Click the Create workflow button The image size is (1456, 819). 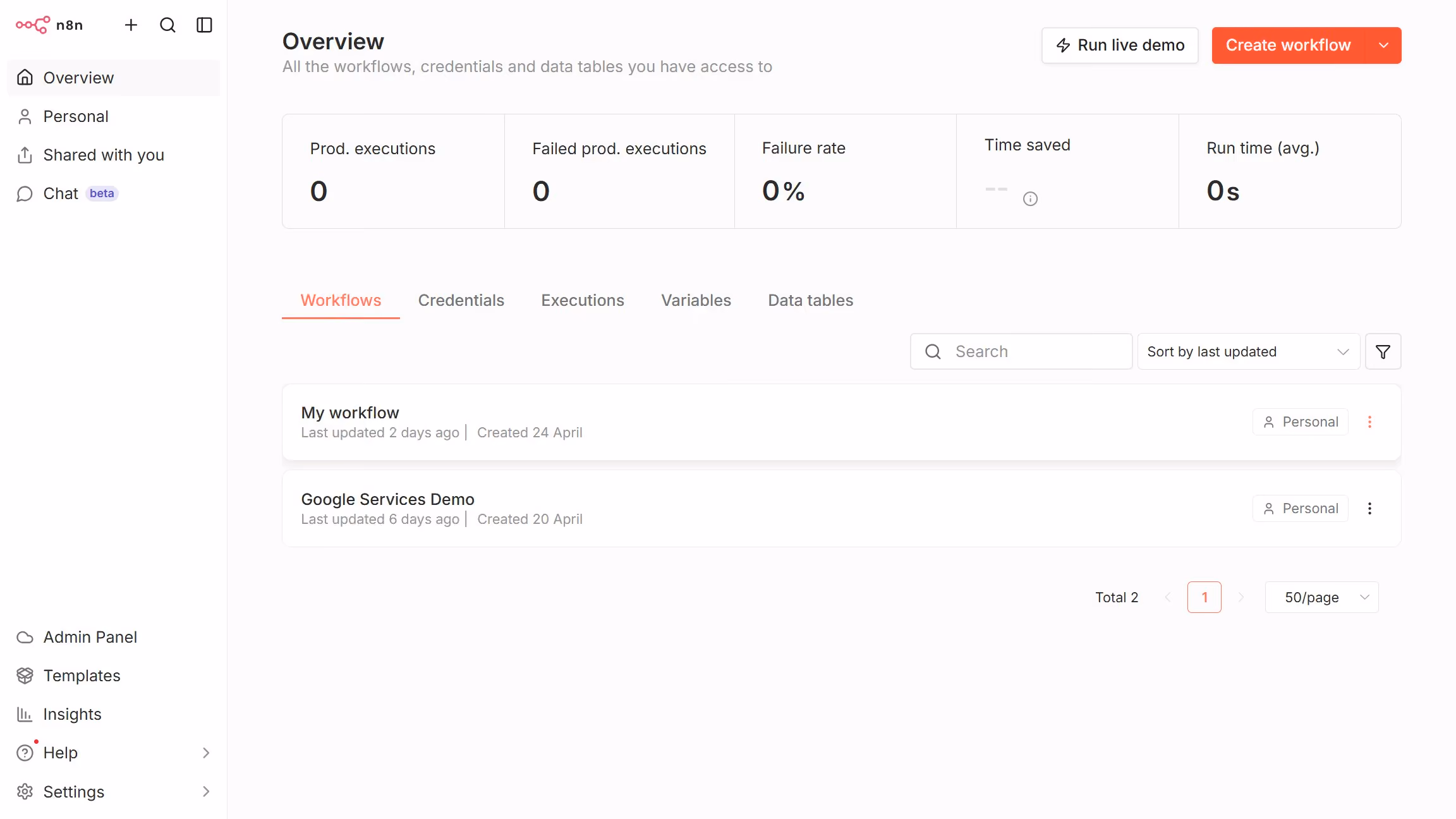pyautogui.click(x=1289, y=45)
